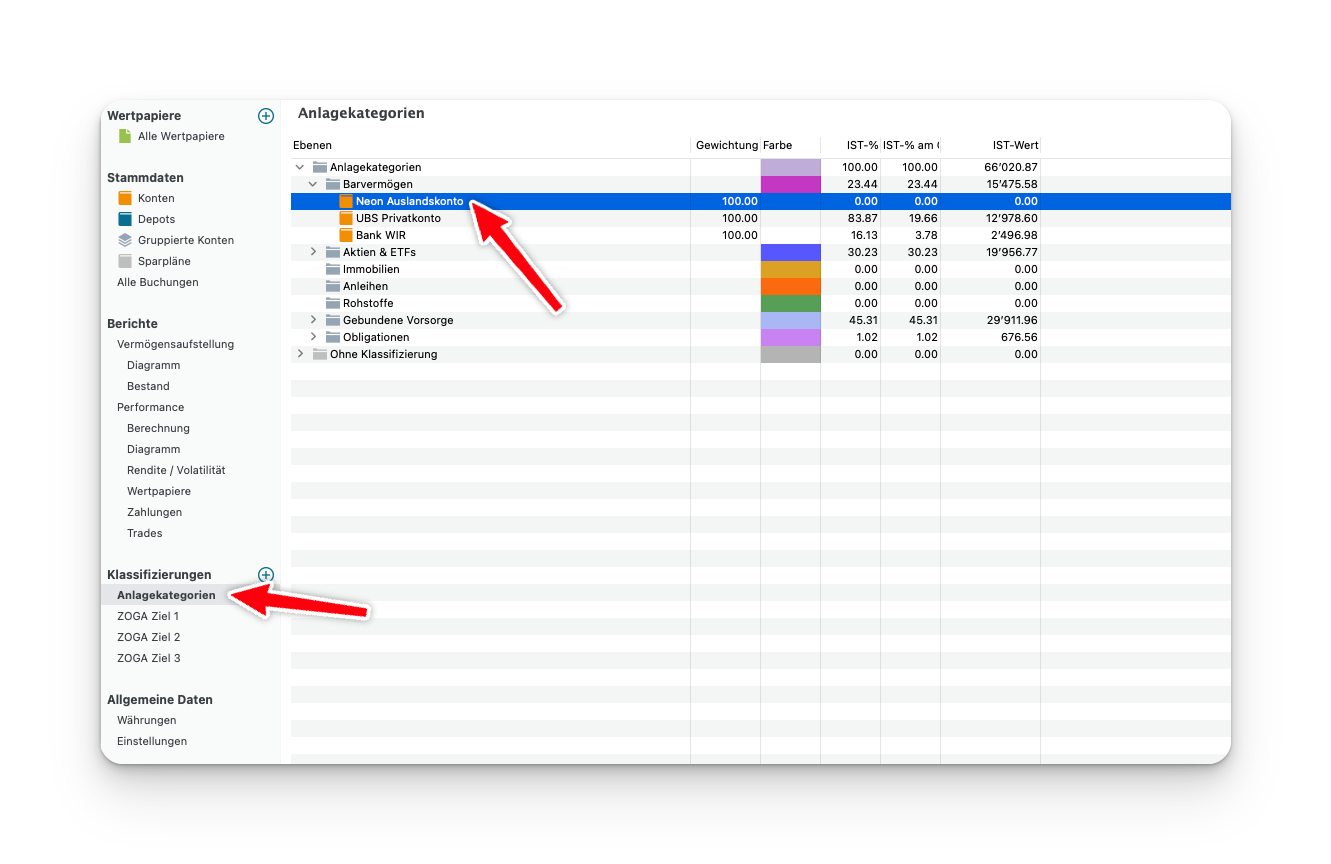Click the plus icon next to Wertpapiere
This screenshot has height=864, width=1331.
tap(266, 116)
